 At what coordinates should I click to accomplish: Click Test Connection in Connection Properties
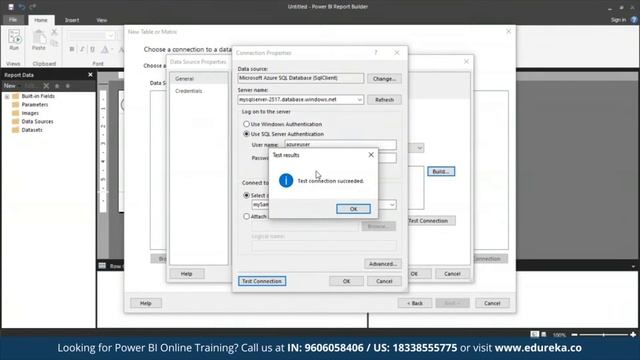(x=262, y=281)
